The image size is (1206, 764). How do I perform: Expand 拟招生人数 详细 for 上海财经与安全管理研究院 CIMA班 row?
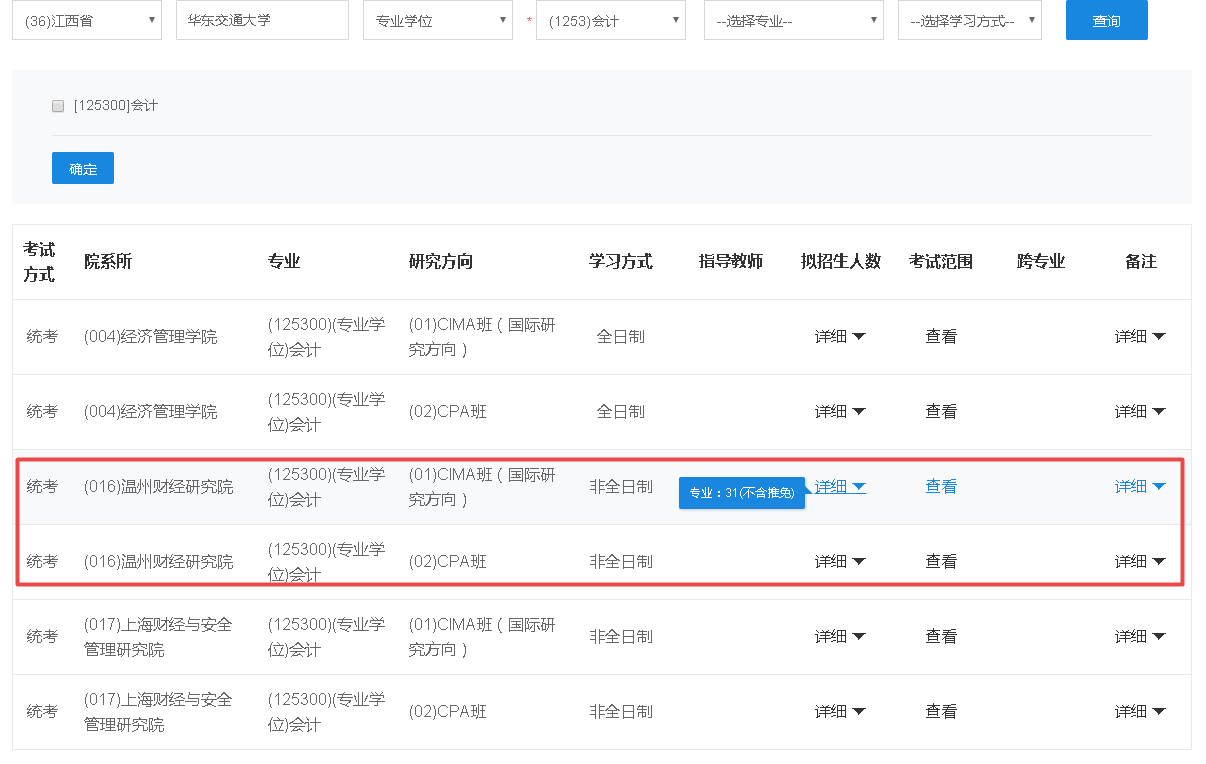pos(840,637)
